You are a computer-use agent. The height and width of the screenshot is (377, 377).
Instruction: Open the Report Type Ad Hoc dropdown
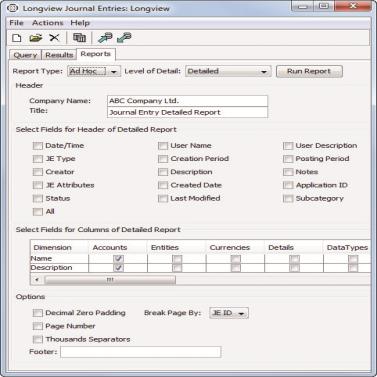point(94,71)
